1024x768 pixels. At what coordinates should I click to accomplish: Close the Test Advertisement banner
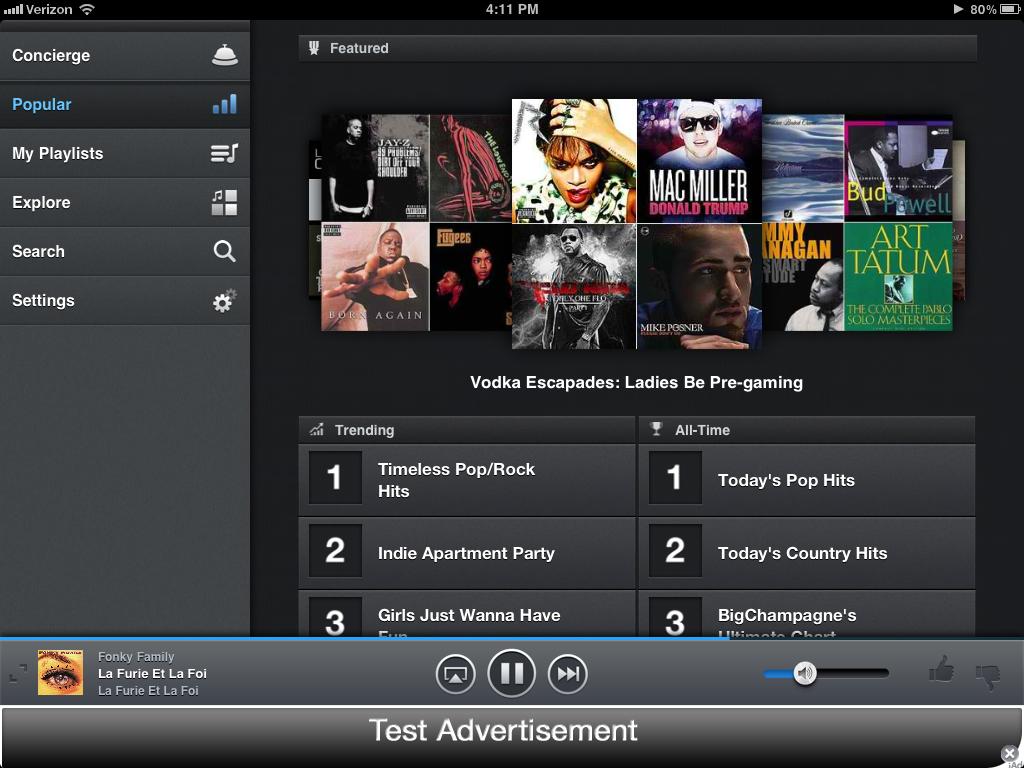coord(1010,756)
